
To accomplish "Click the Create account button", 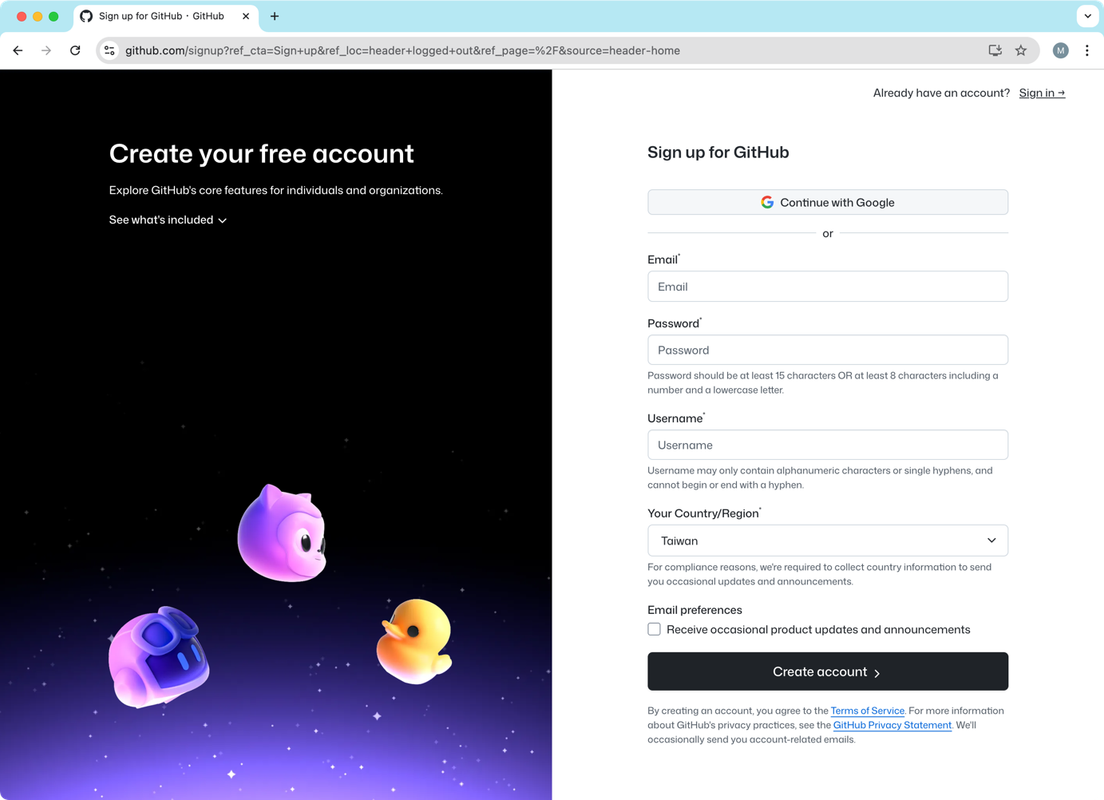I will (827, 672).
